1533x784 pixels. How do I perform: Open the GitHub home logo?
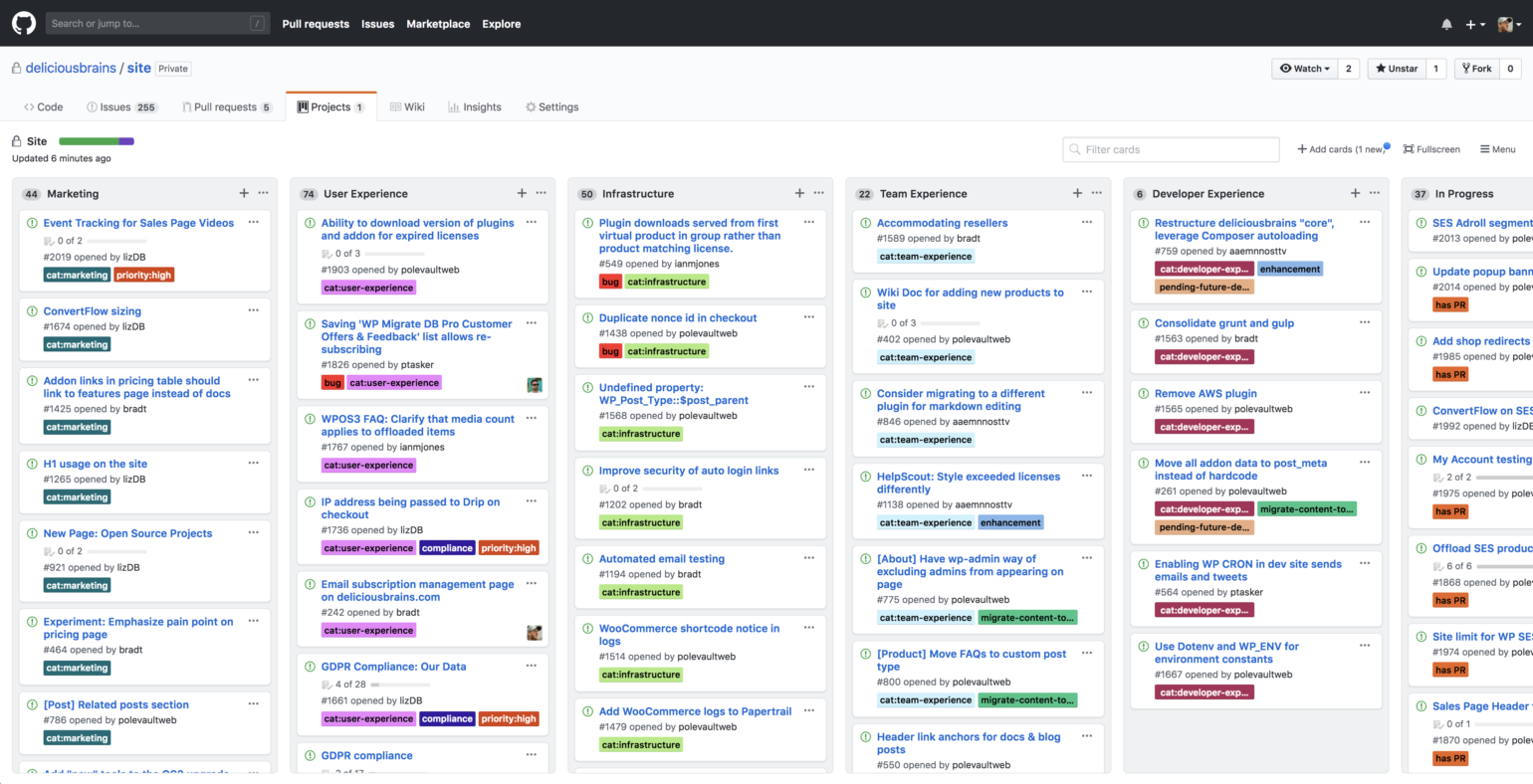pos(23,23)
